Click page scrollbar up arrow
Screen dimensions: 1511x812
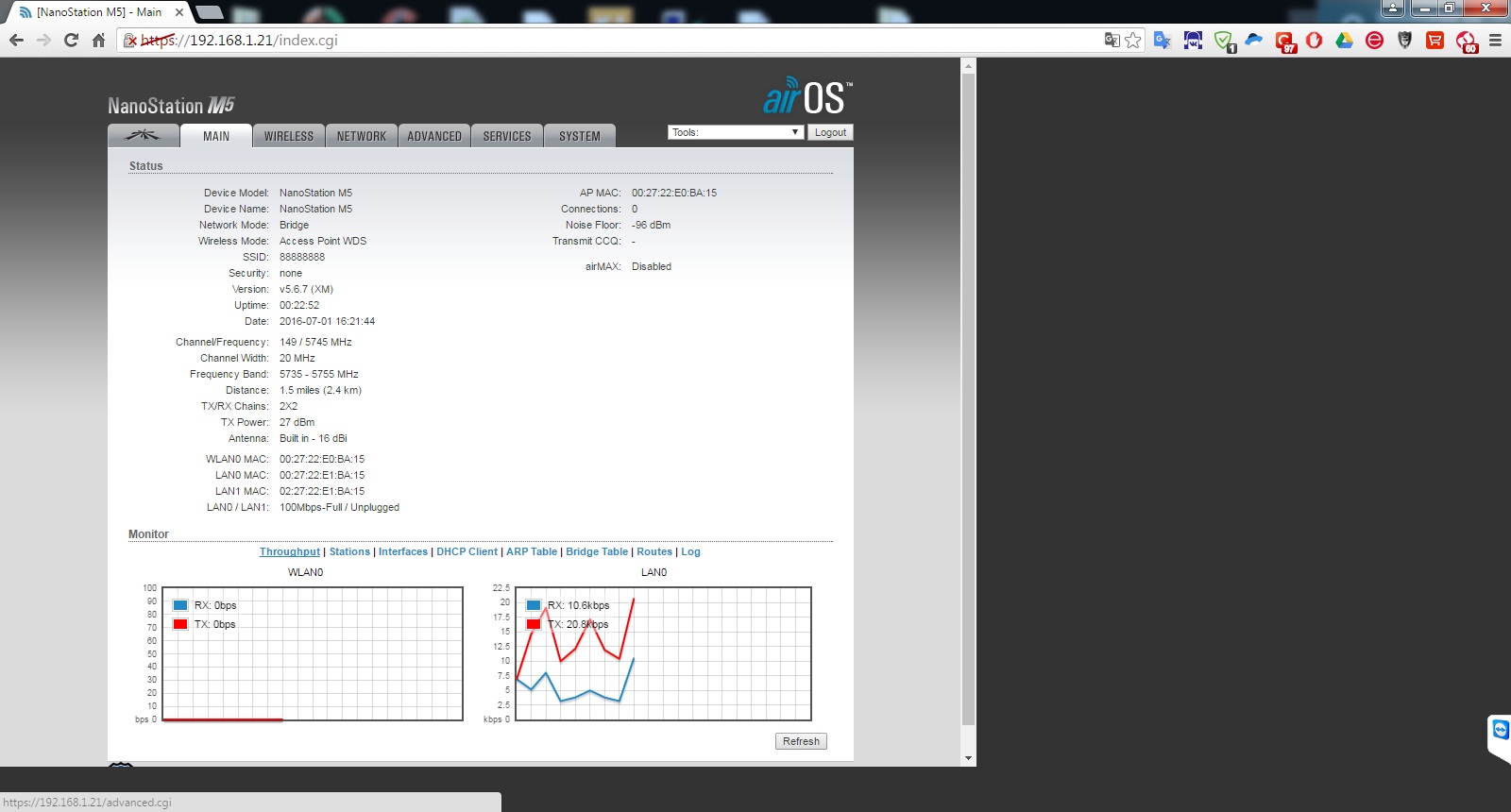click(x=968, y=65)
